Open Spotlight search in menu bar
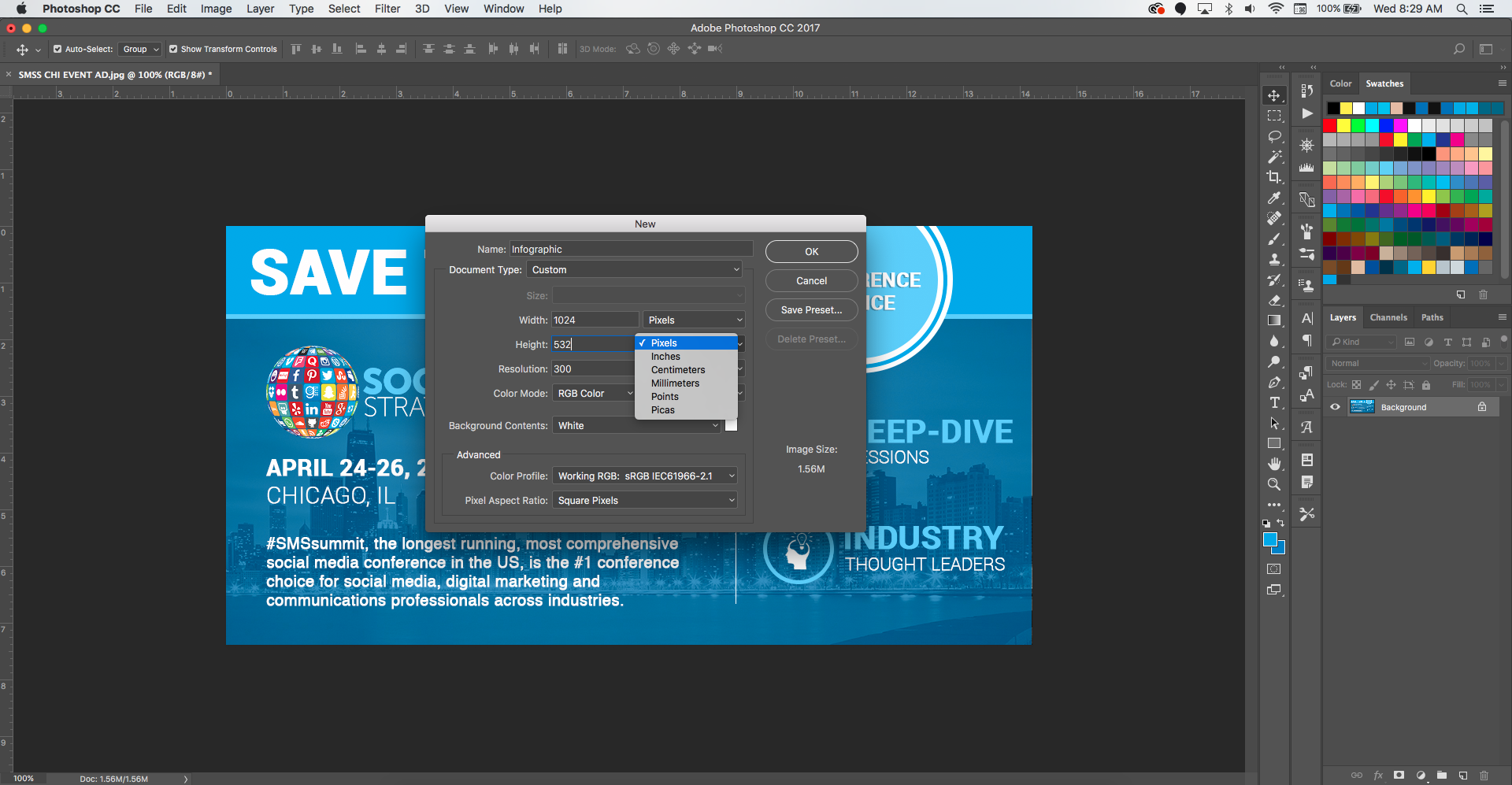Screen dimensions: 1512x785 tap(1462, 9)
